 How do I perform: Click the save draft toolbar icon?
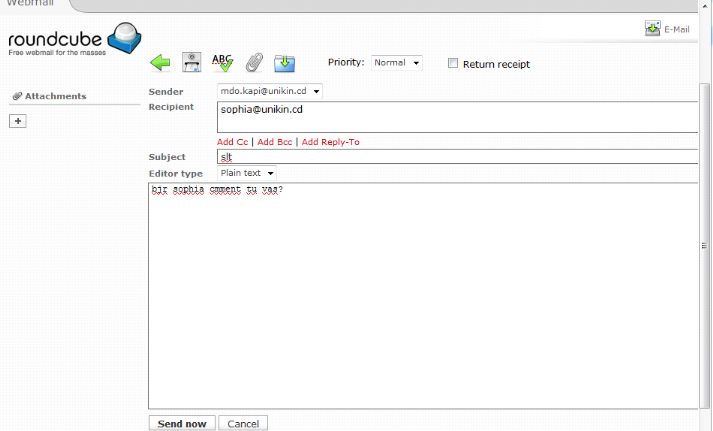284,63
